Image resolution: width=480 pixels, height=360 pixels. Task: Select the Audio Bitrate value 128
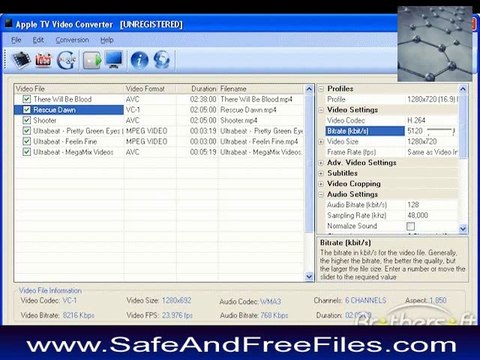[413, 205]
